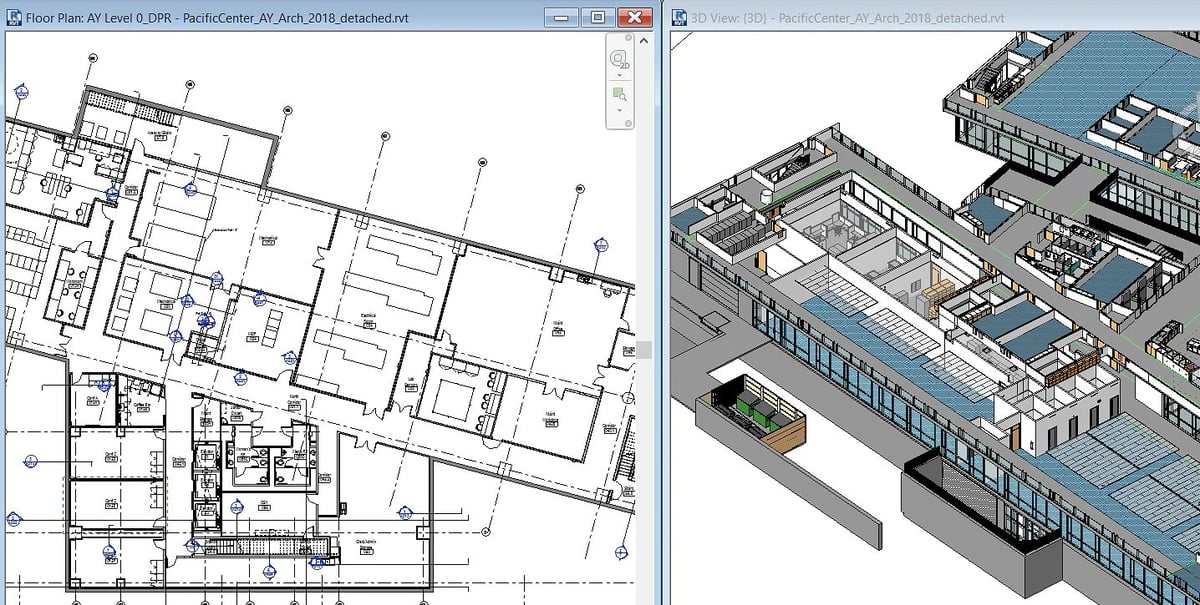
Task: Restore down the Floor Plan window
Action: tap(596, 17)
